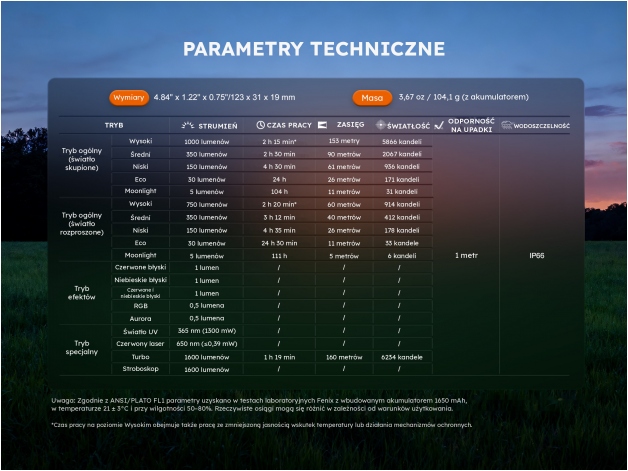Select the 24 h runtime cell
Image resolution: width=628 pixels, height=471 pixels.
tap(279, 179)
